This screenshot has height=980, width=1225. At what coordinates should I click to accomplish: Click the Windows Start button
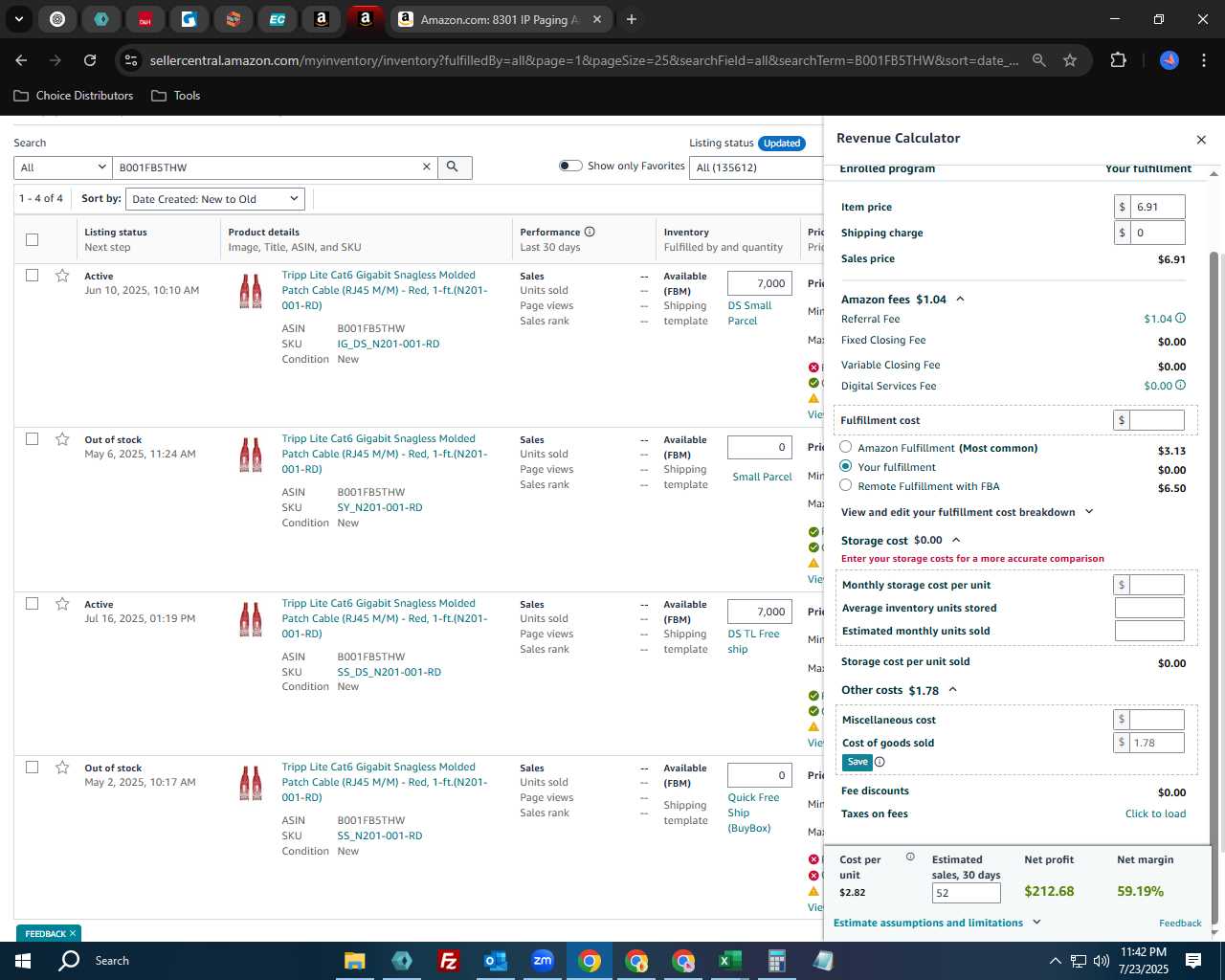[23, 961]
